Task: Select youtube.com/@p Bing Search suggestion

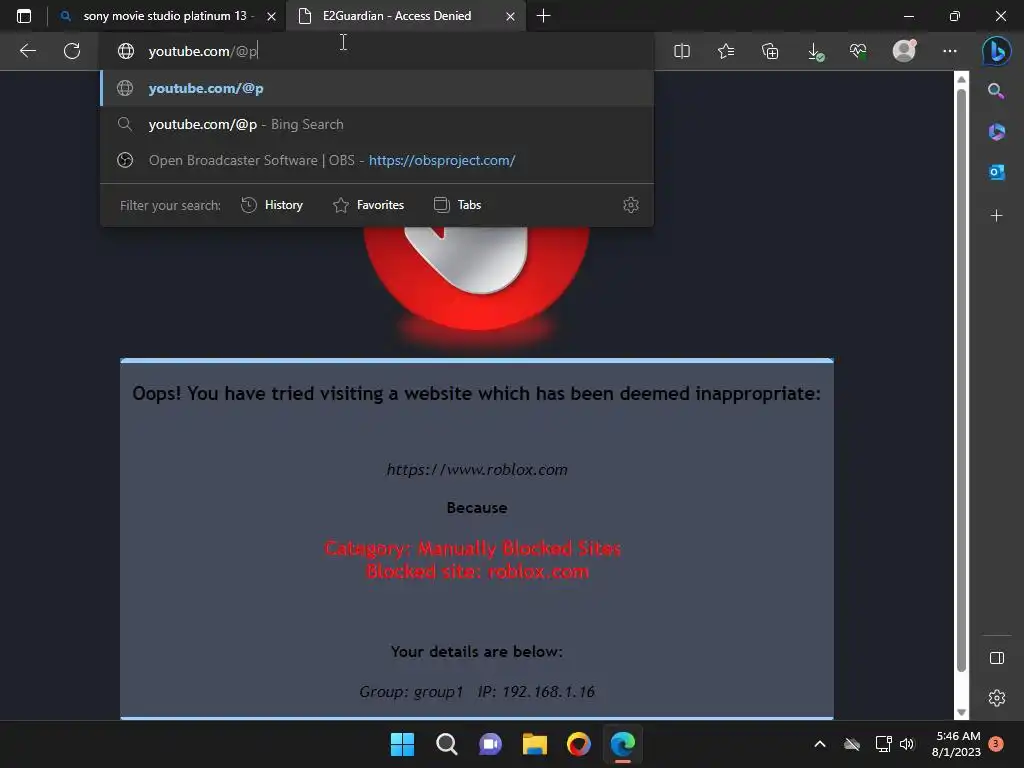Action: pyautogui.click(x=377, y=124)
